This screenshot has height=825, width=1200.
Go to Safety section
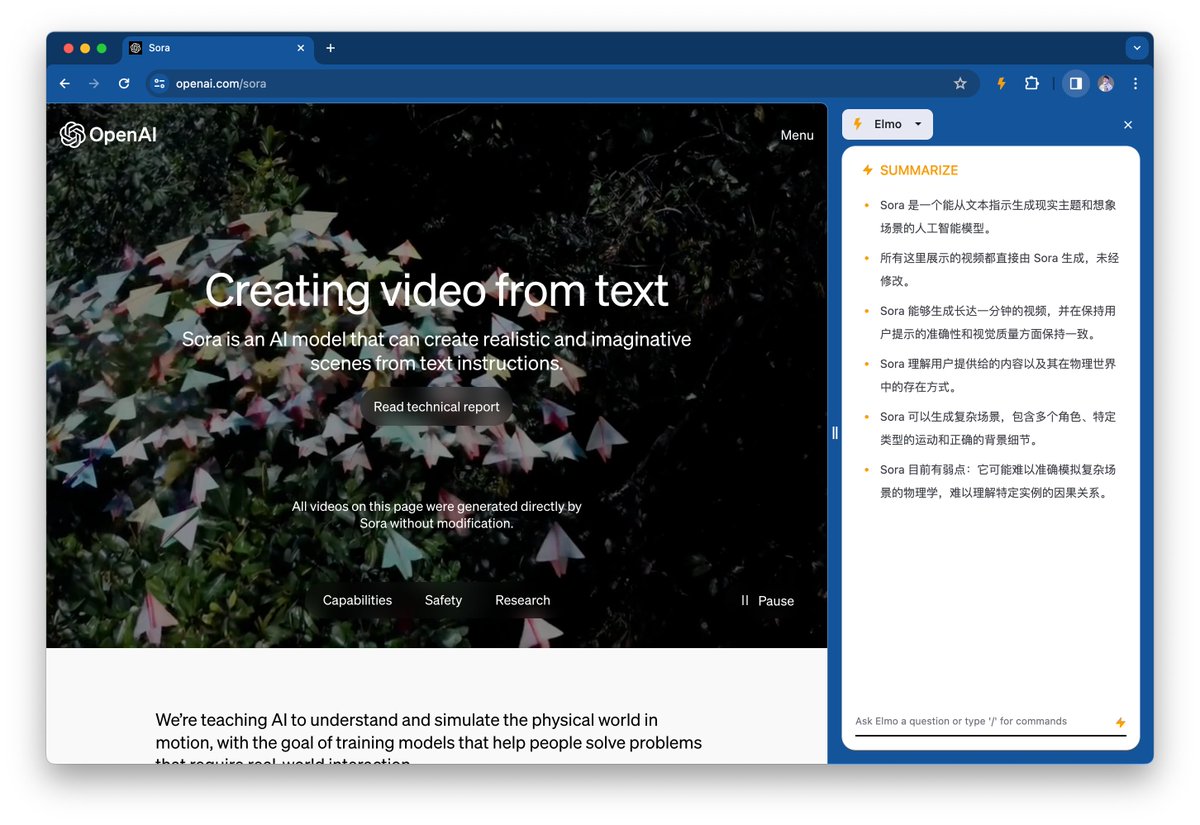(443, 600)
